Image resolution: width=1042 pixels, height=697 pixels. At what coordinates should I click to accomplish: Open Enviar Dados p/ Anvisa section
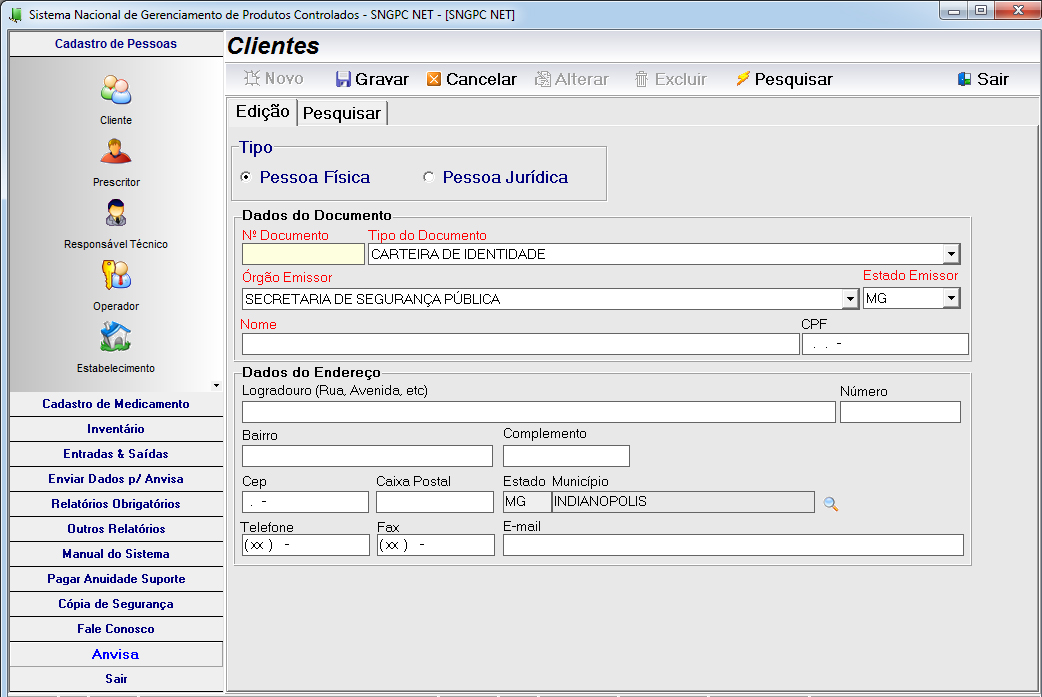point(116,479)
